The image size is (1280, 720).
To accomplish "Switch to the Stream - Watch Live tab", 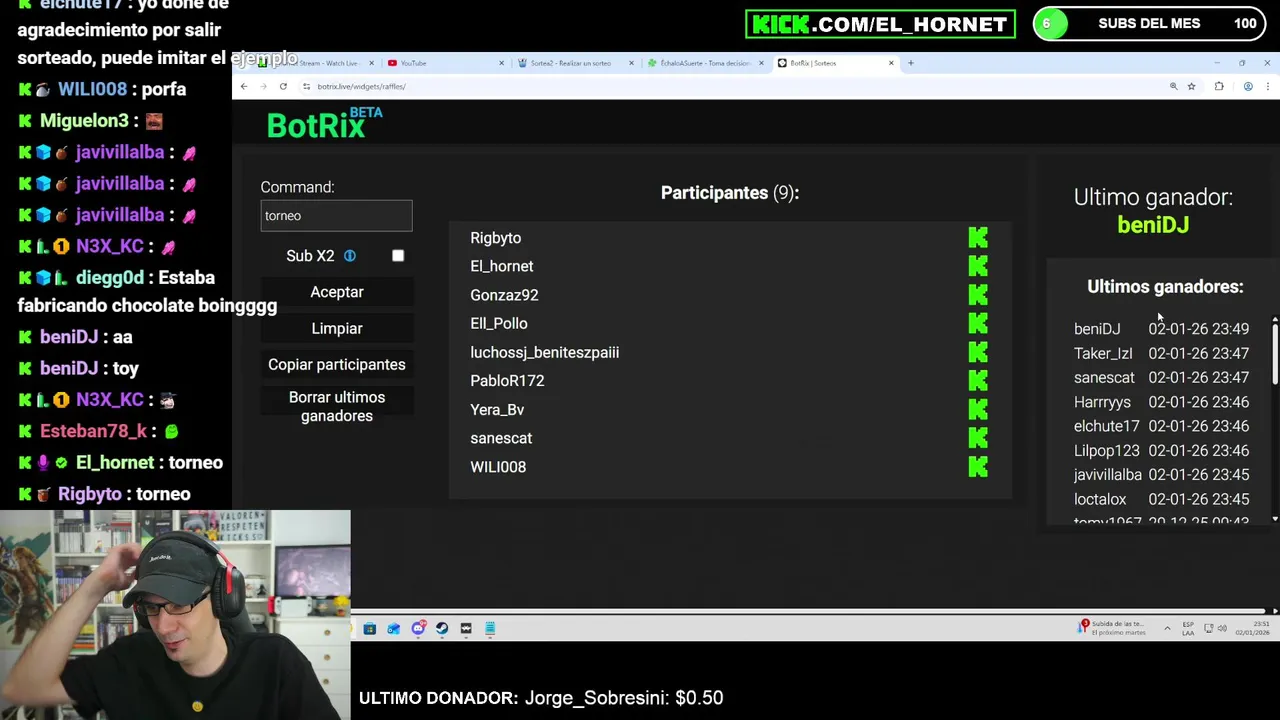I will coord(316,63).
